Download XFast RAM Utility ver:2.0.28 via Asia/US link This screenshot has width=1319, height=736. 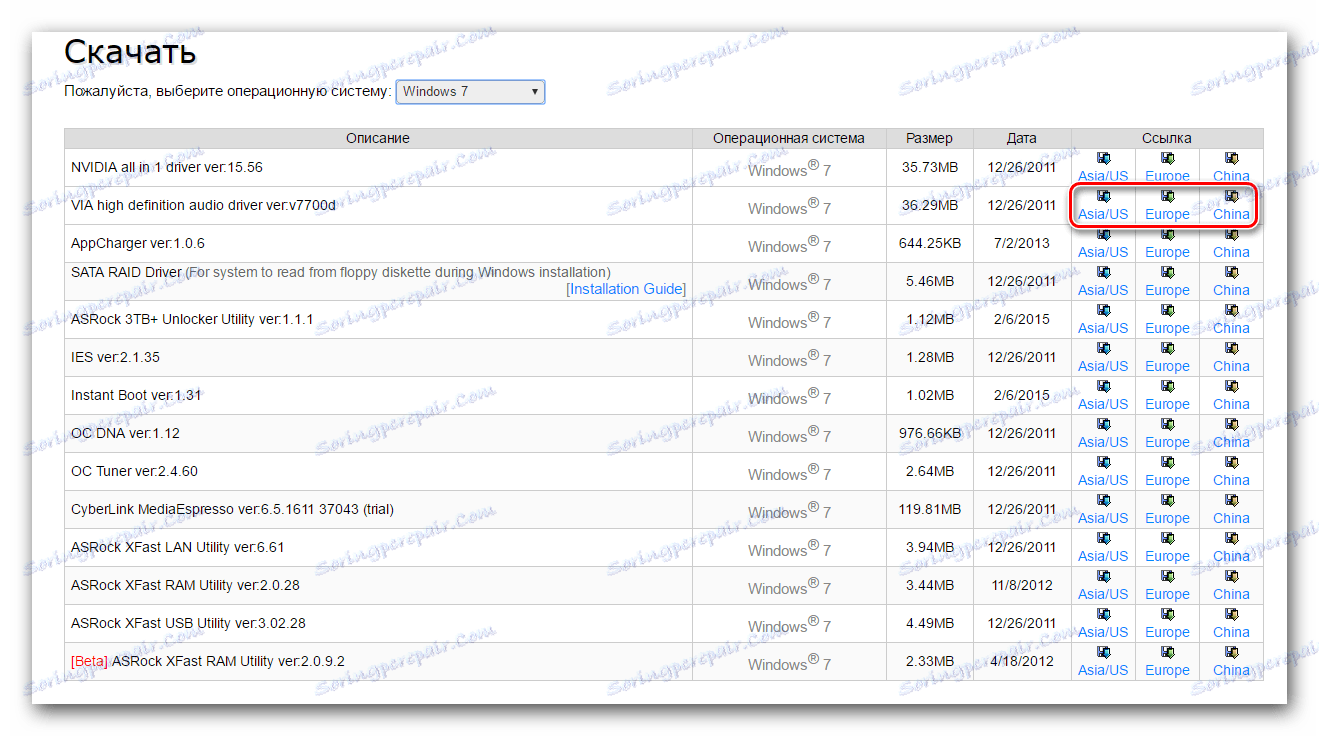1103,594
